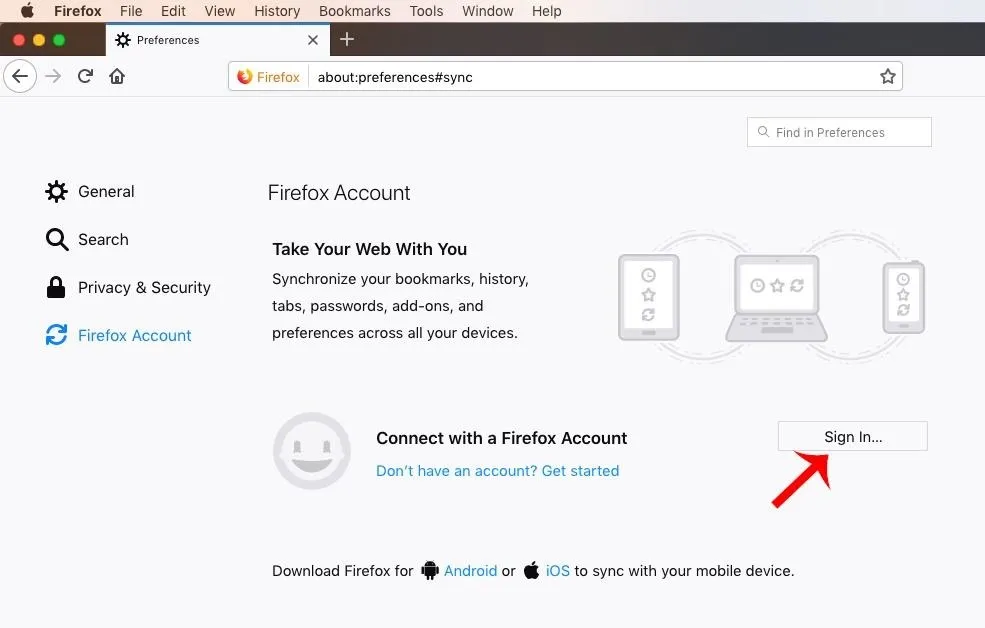985x628 pixels.
Task: Open the iOS download link
Action: pyautogui.click(x=558, y=571)
